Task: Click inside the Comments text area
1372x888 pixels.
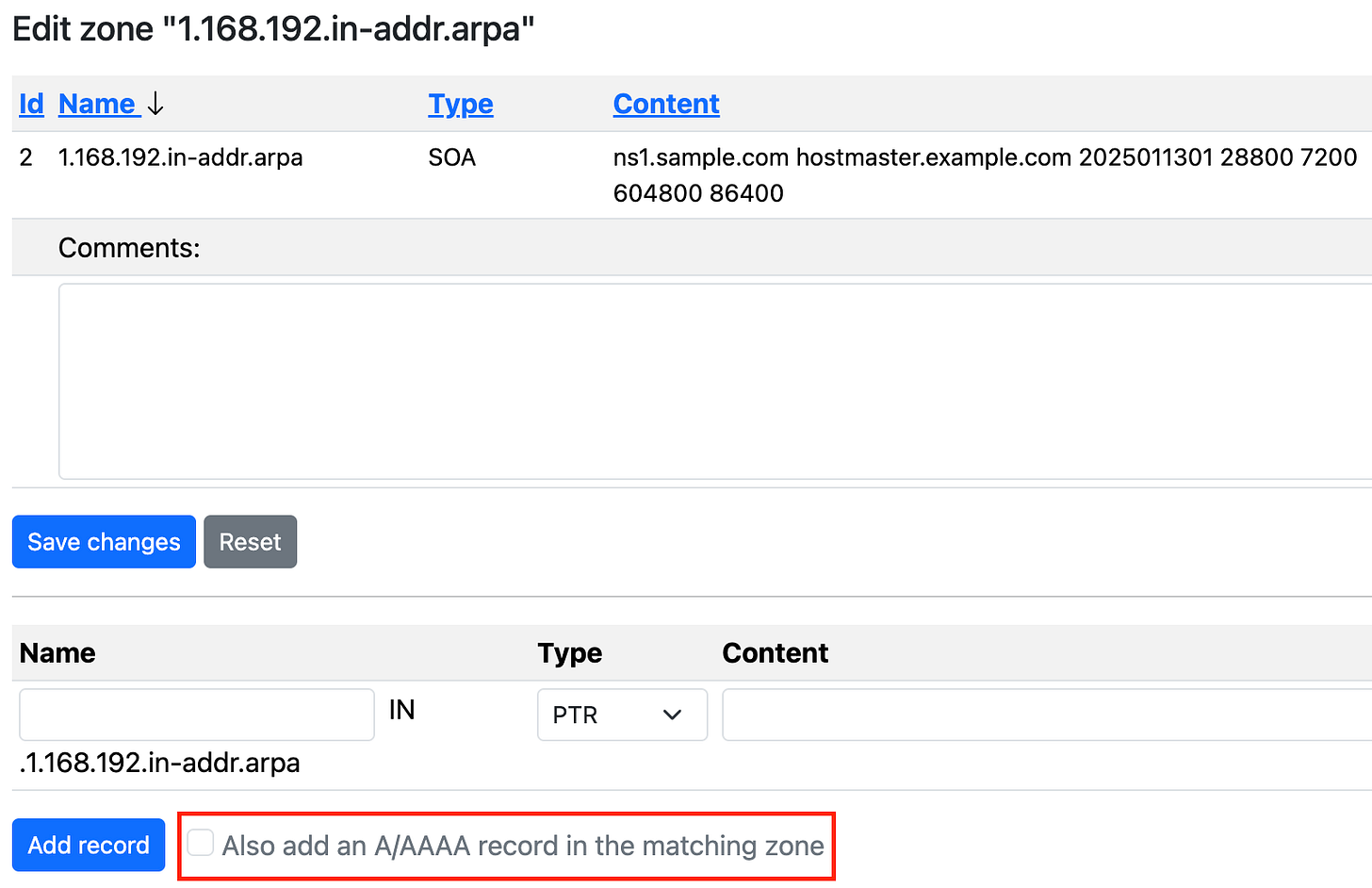Action: point(715,382)
